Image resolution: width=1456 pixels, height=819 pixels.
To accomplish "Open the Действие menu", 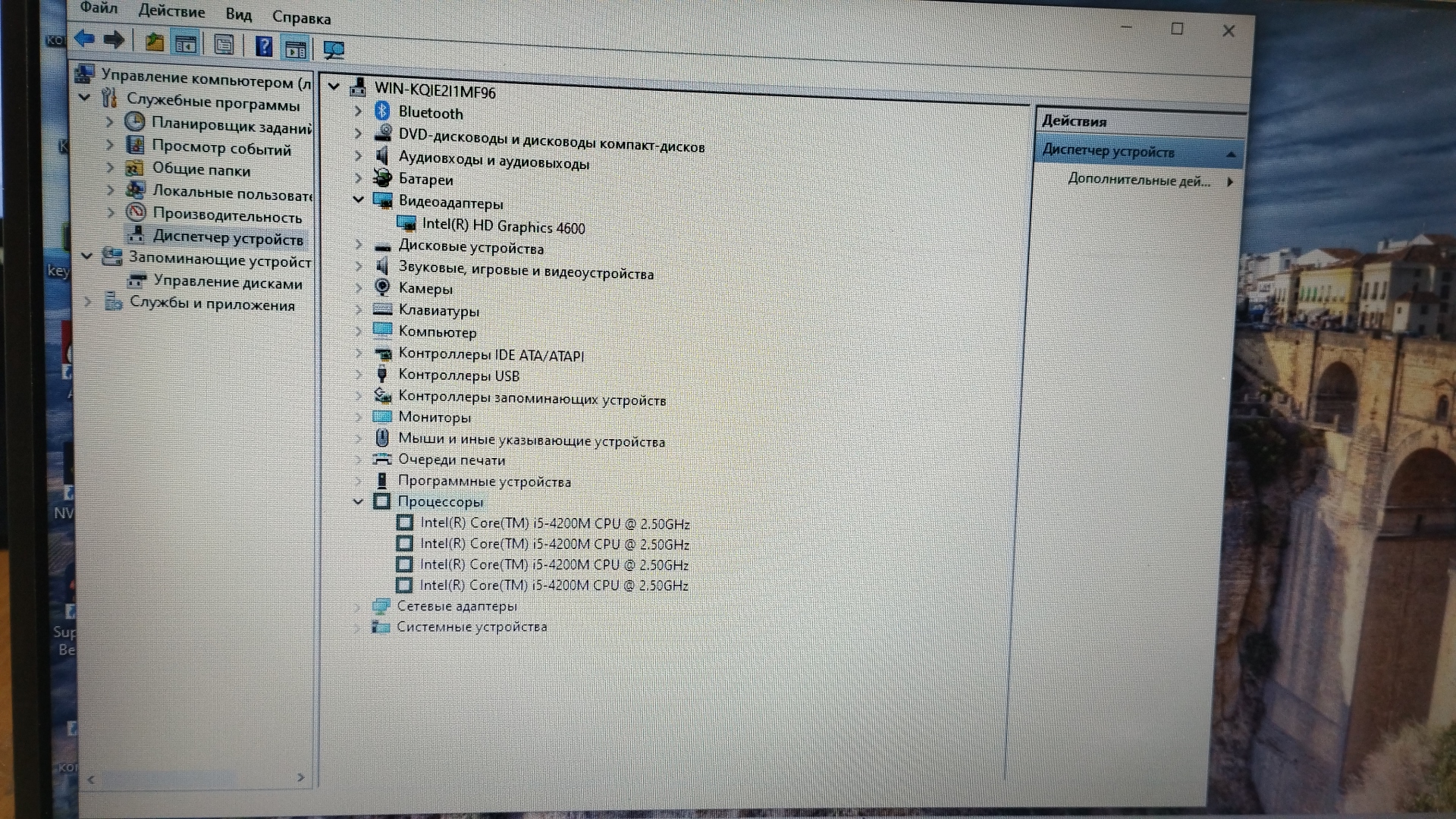I will (171, 11).
